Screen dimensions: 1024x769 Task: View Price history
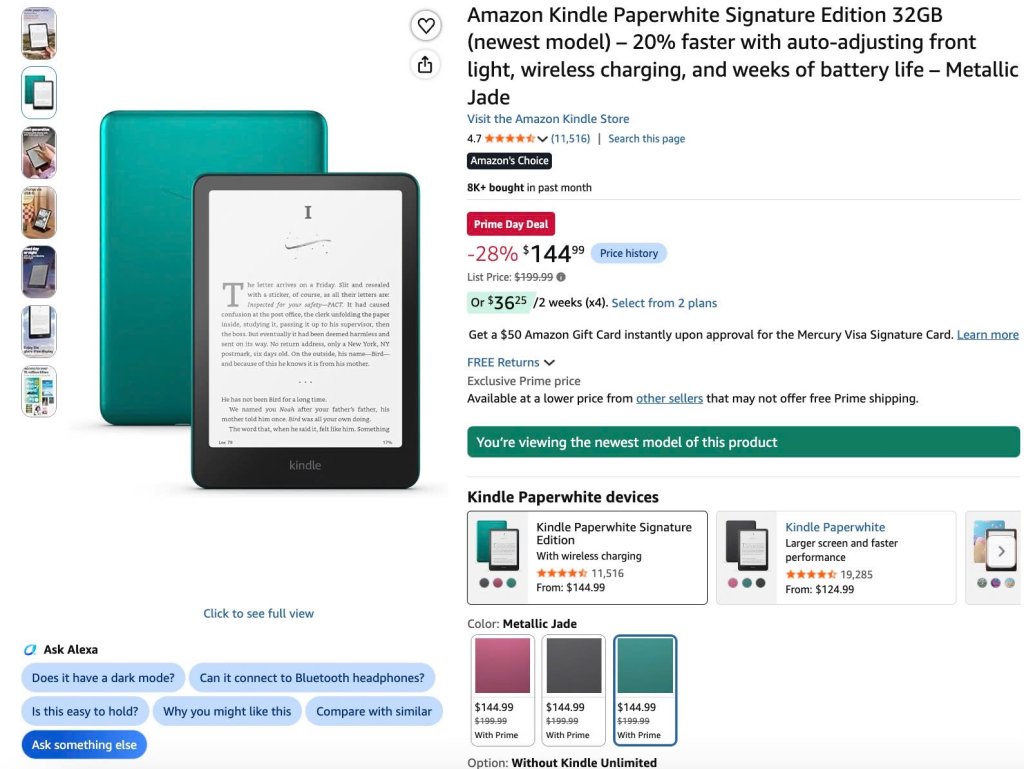[x=628, y=253]
